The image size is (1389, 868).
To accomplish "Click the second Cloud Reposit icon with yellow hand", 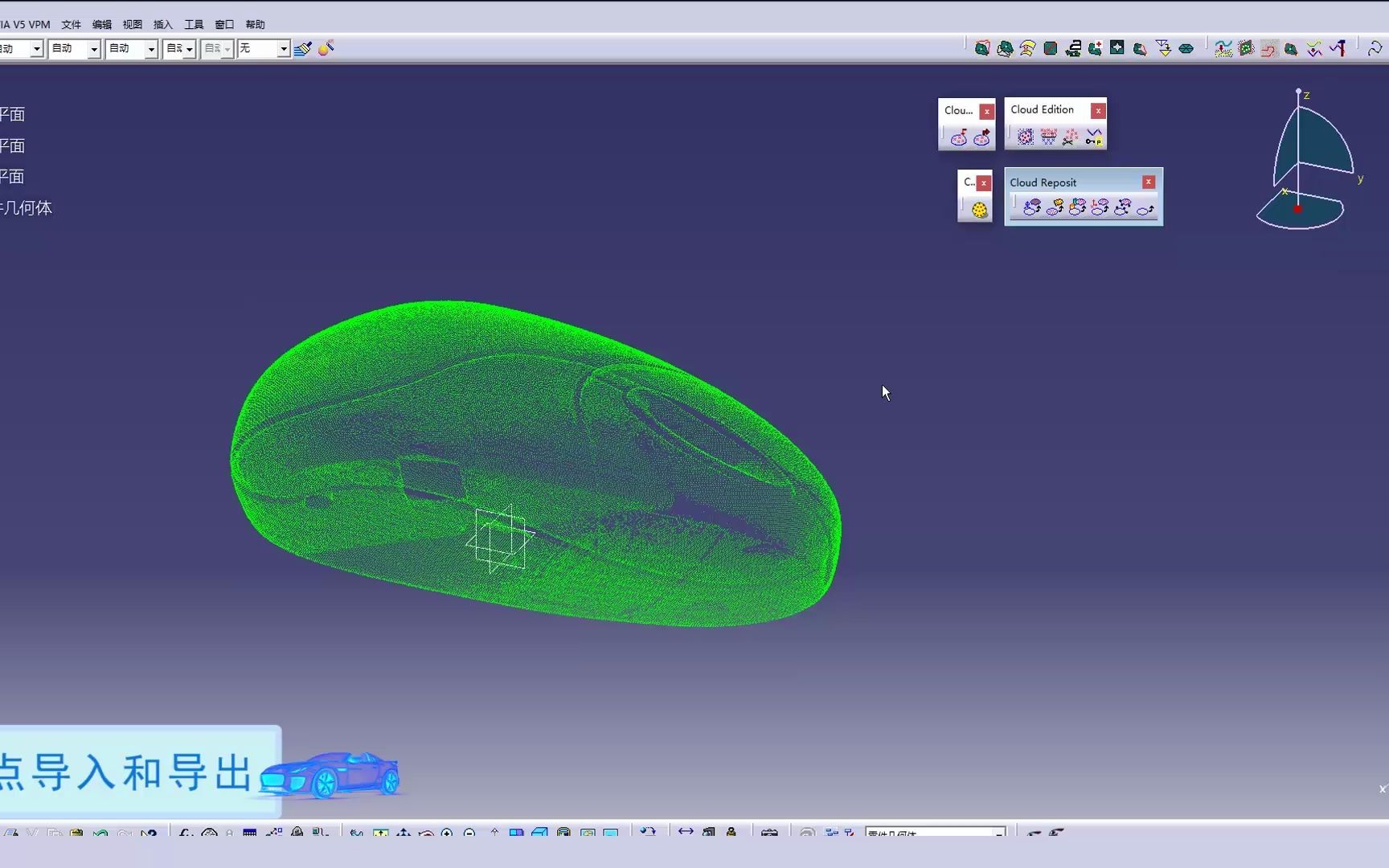I will click(x=1055, y=207).
